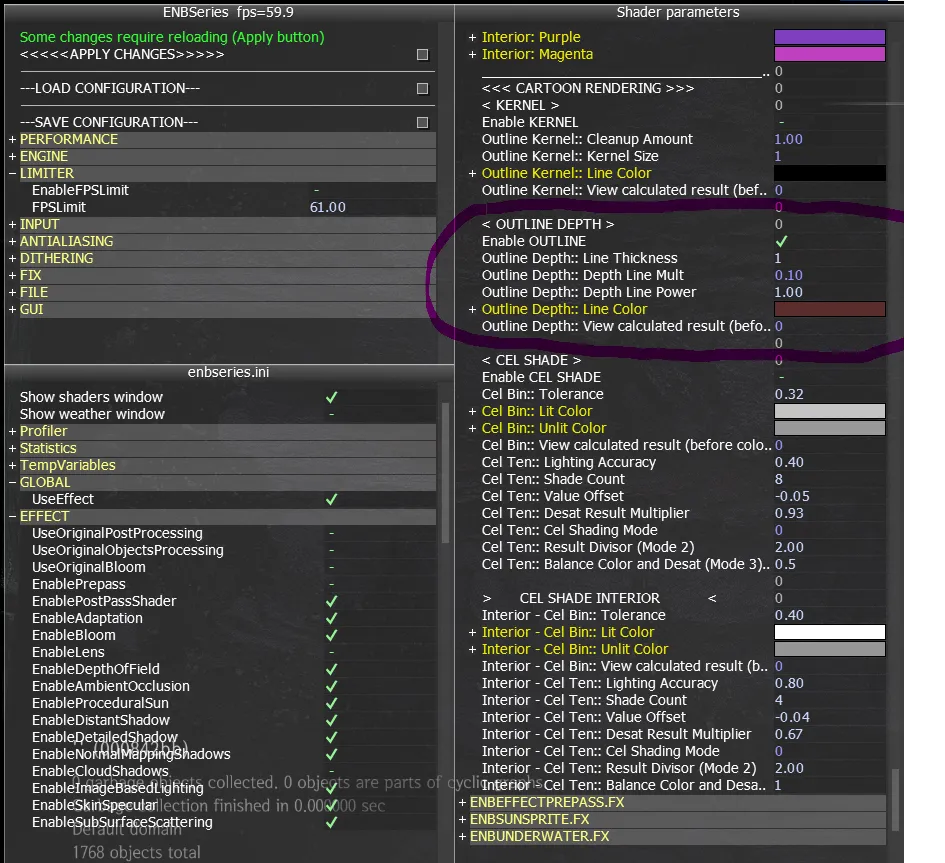
Task: Toggle the UseEffect checkmark
Action: [x=331, y=499]
